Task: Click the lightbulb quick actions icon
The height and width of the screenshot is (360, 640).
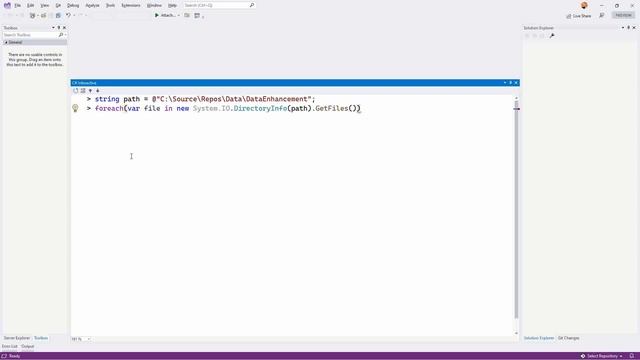Action: tap(75, 108)
